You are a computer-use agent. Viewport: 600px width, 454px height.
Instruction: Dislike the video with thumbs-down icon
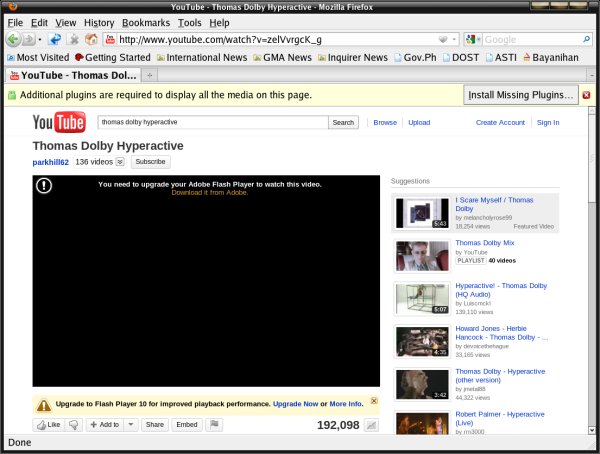74,425
